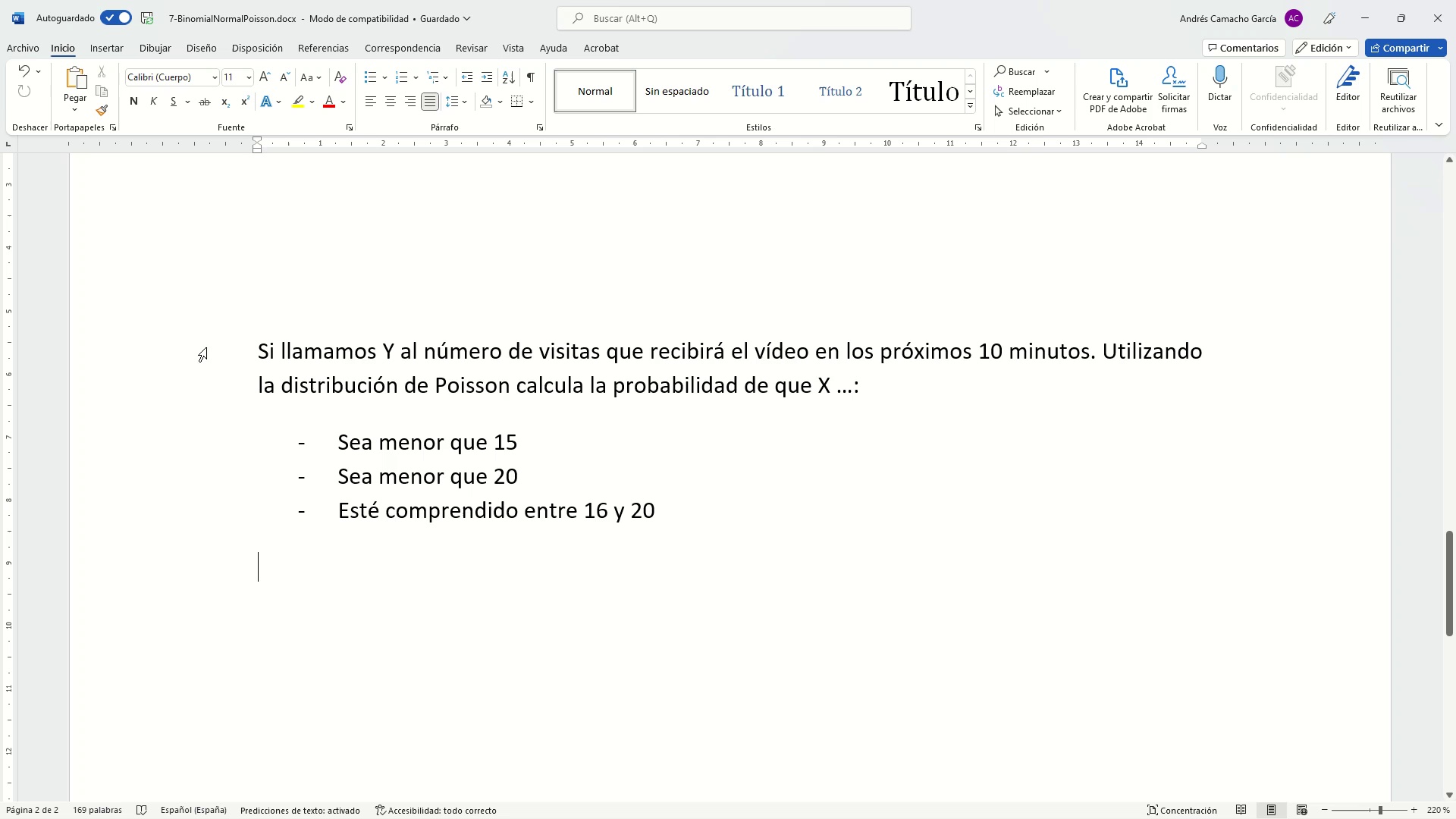Click the sort A-Z icon
This screenshot has height=819, width=1456.
coord(509,77)
